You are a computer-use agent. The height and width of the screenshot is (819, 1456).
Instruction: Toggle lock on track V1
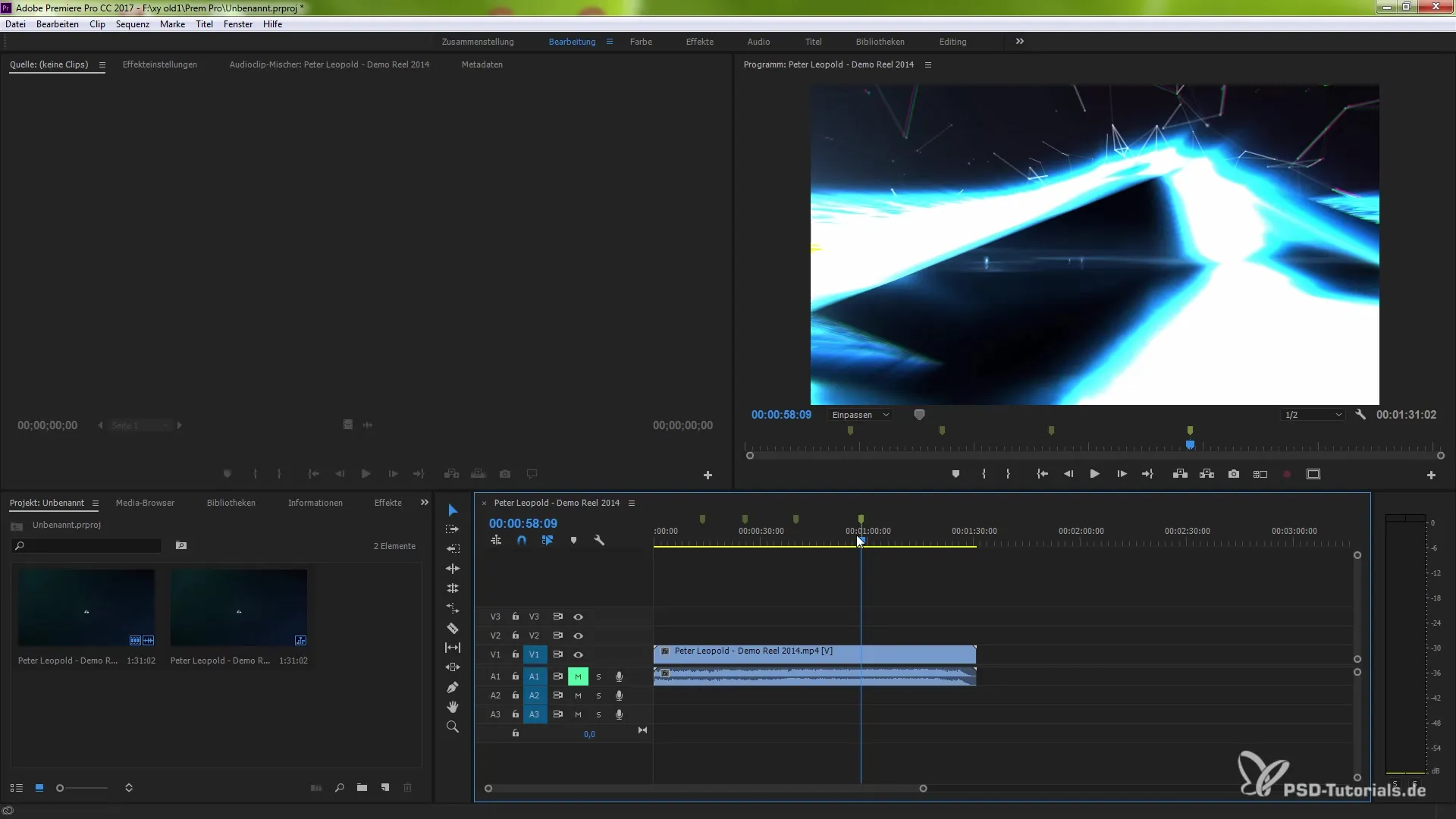tap(516, 654)
